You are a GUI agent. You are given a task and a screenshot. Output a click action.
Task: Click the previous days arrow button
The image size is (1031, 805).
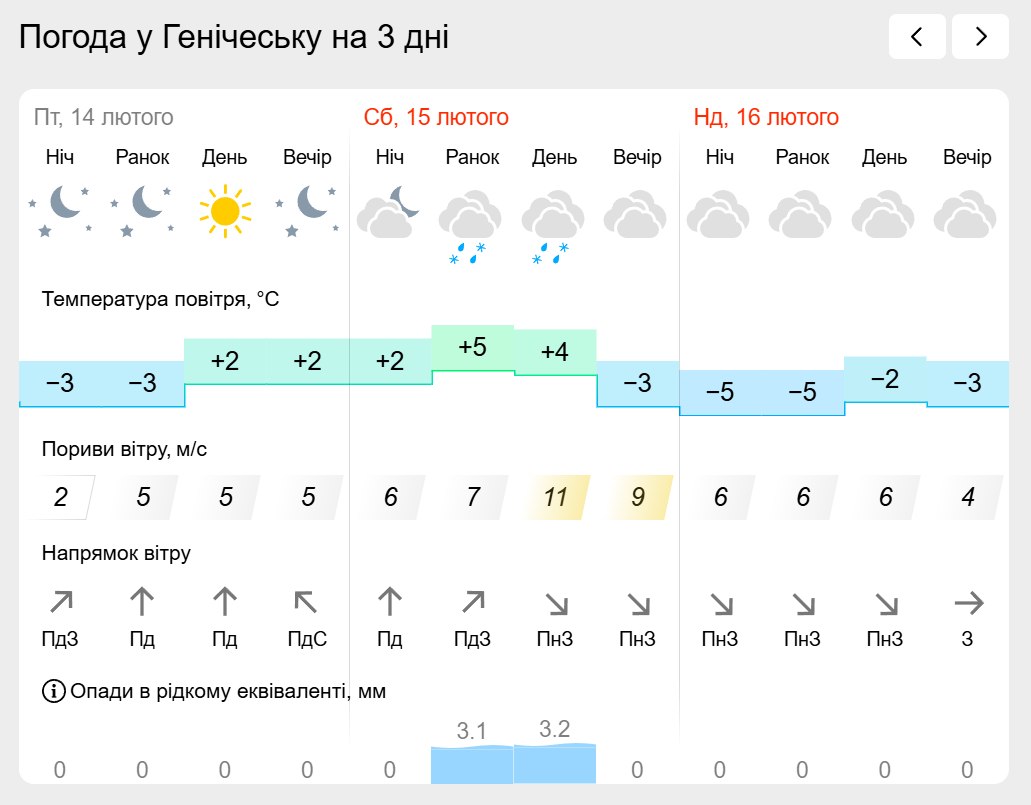coord(917,37)
